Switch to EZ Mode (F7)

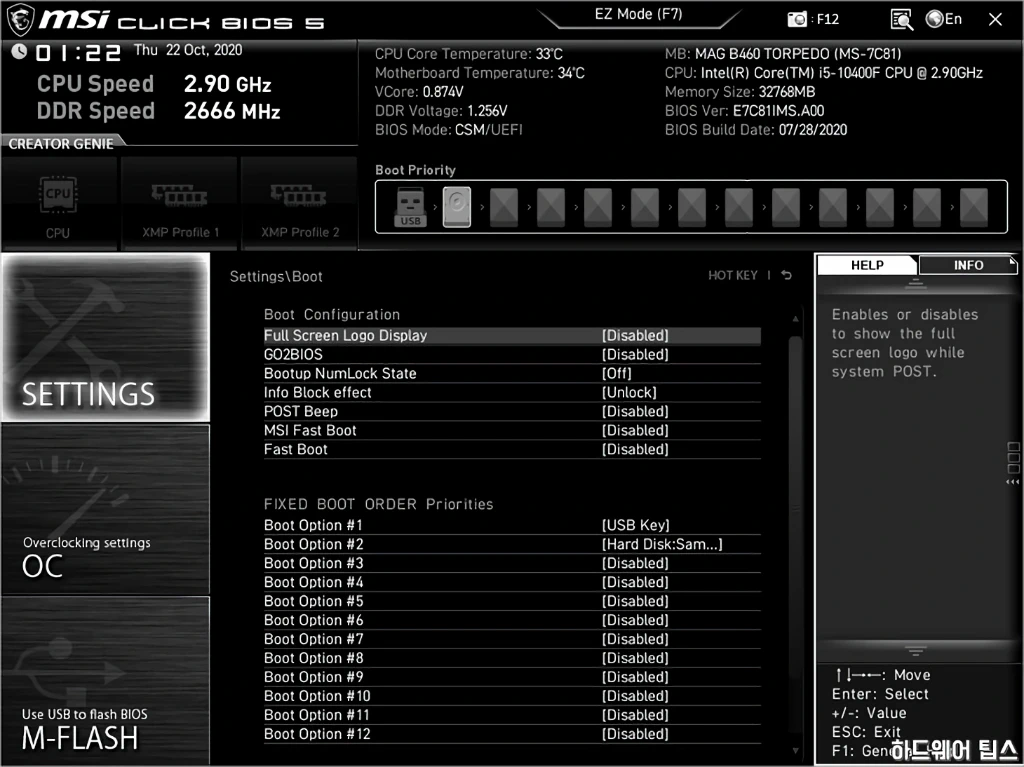coord(638,14)
